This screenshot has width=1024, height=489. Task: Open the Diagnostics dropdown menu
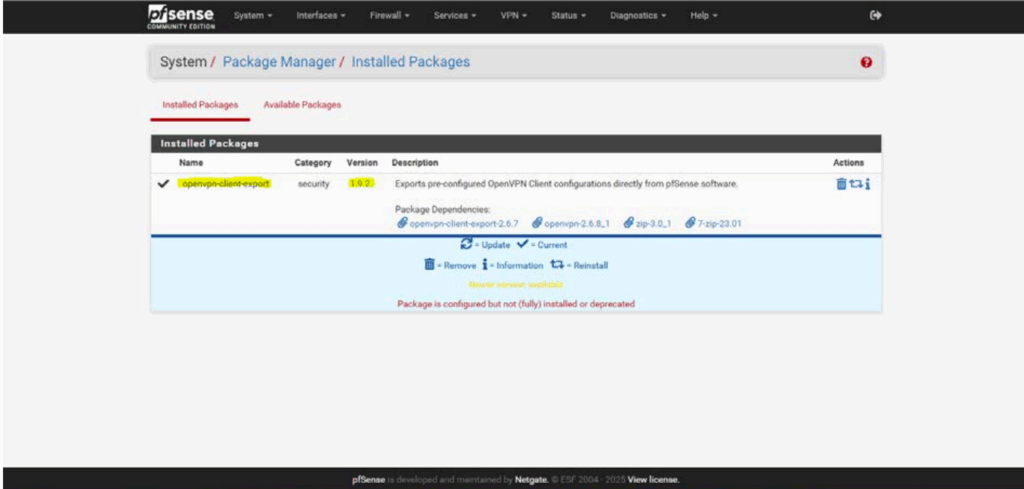pos(637,16)
